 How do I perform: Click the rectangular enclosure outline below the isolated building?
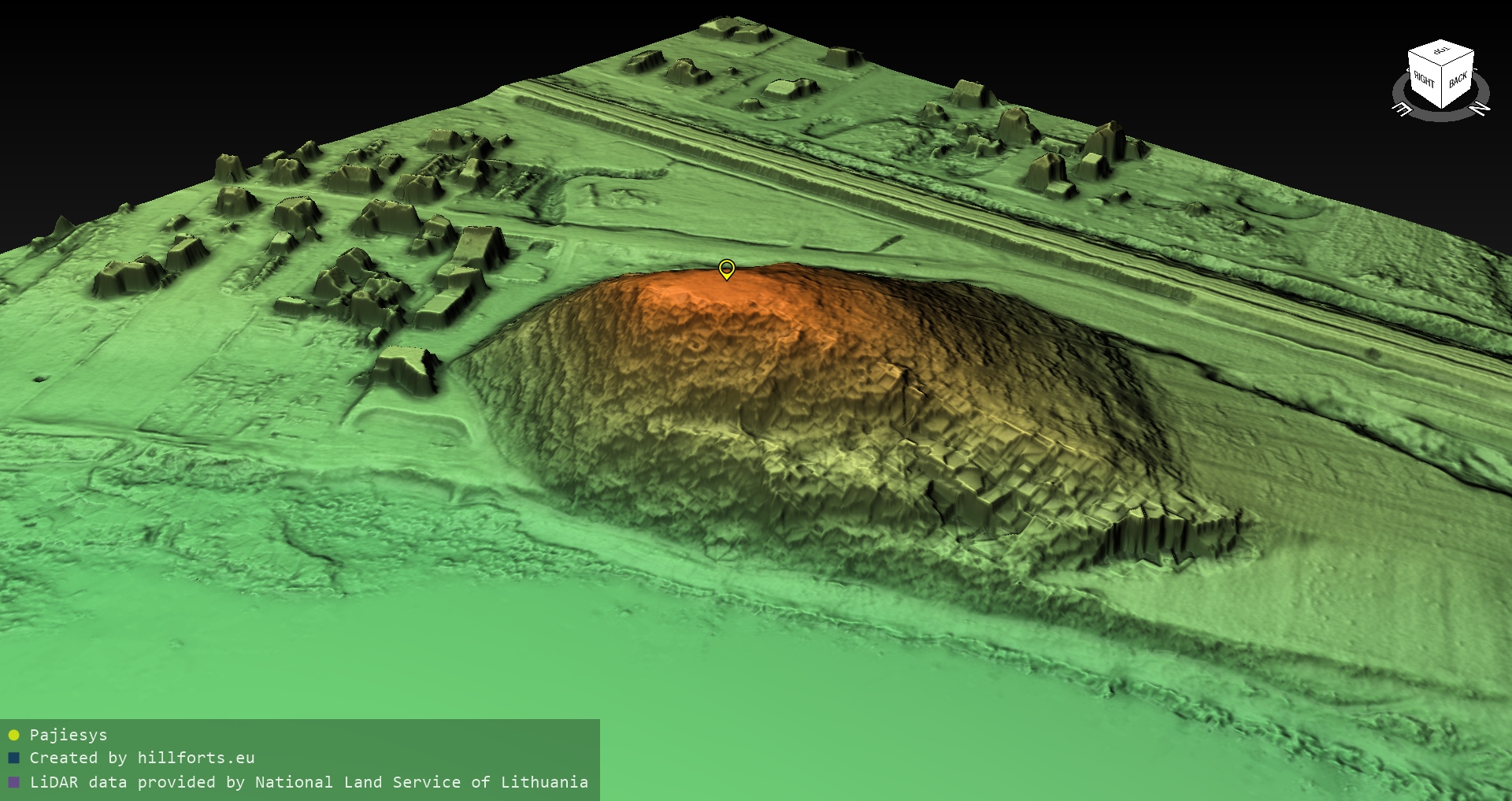409,421
